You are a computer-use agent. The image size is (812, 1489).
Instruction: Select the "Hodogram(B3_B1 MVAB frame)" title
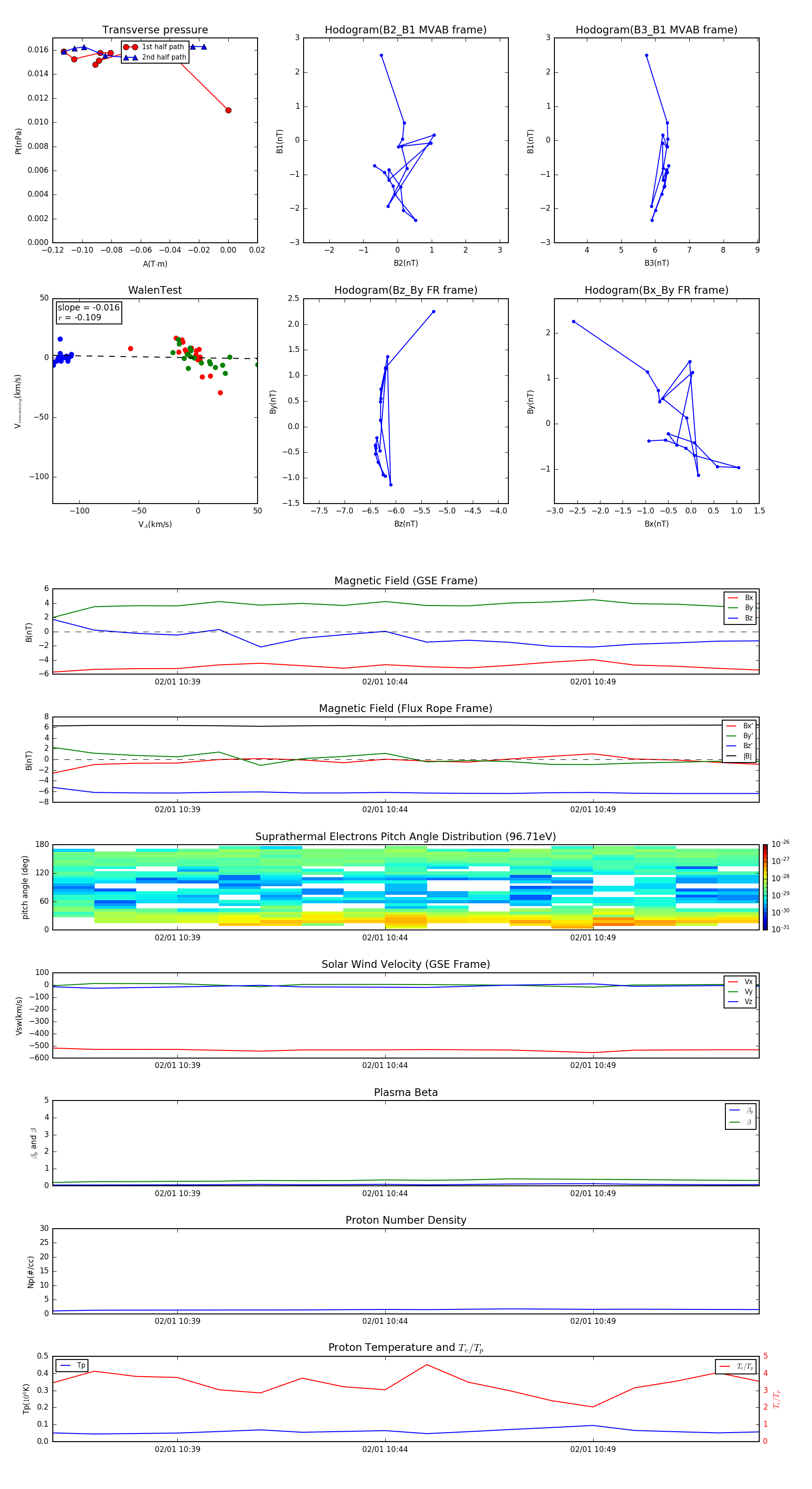tap(656, 30)
